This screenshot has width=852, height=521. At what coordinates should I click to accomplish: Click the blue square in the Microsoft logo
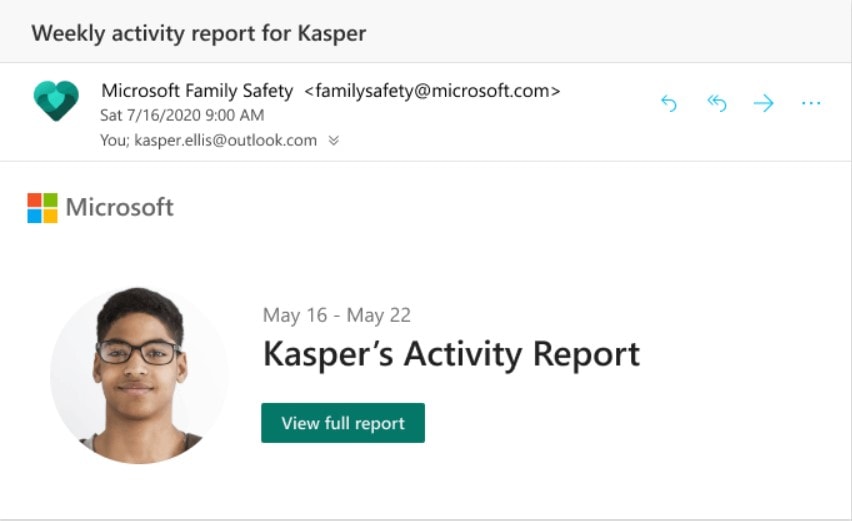tap(34, 216)
